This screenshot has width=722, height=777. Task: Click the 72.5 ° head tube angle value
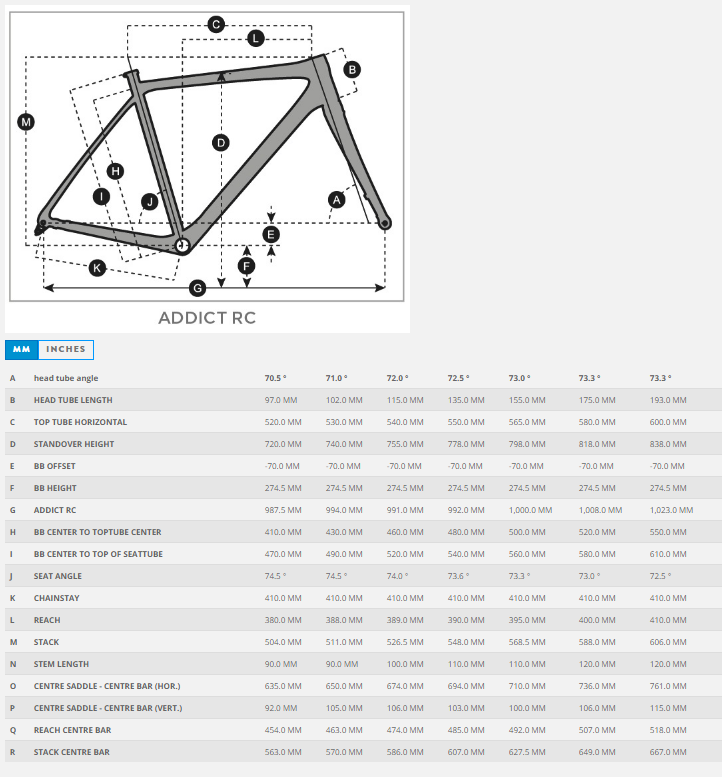click(458, 378)
